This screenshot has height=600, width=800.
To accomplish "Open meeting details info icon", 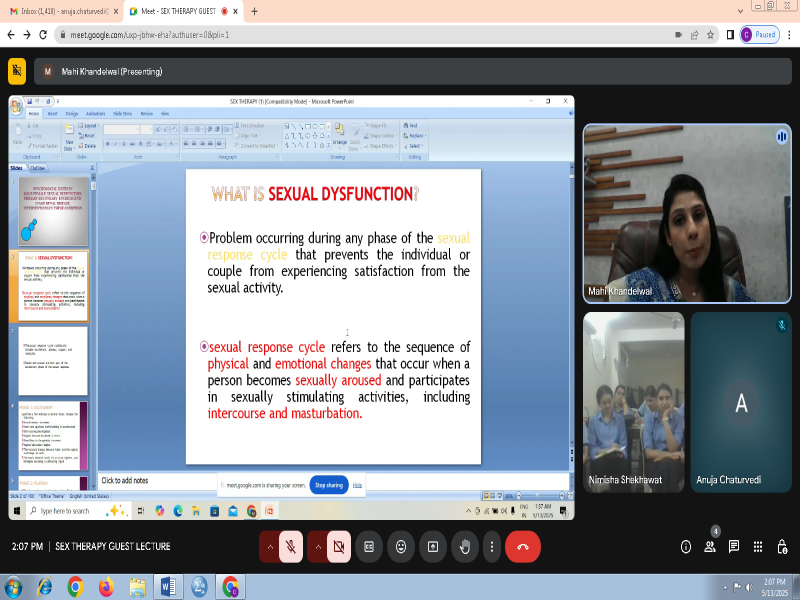I will [686, 547].
